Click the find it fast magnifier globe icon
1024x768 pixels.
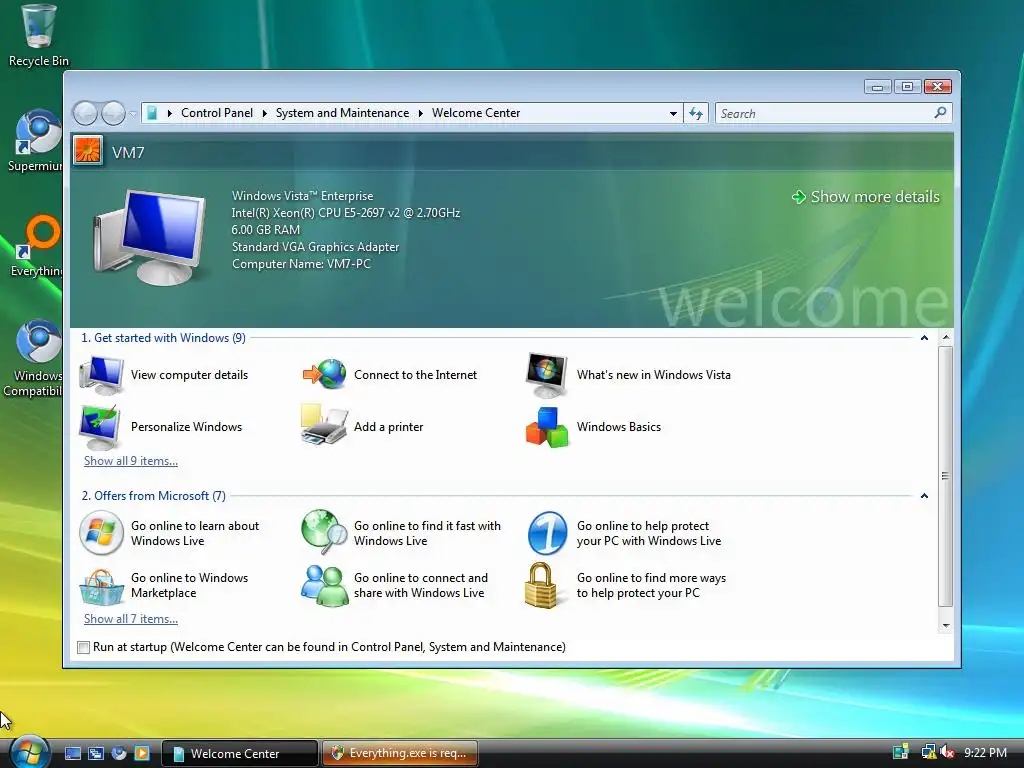point(325,532)
